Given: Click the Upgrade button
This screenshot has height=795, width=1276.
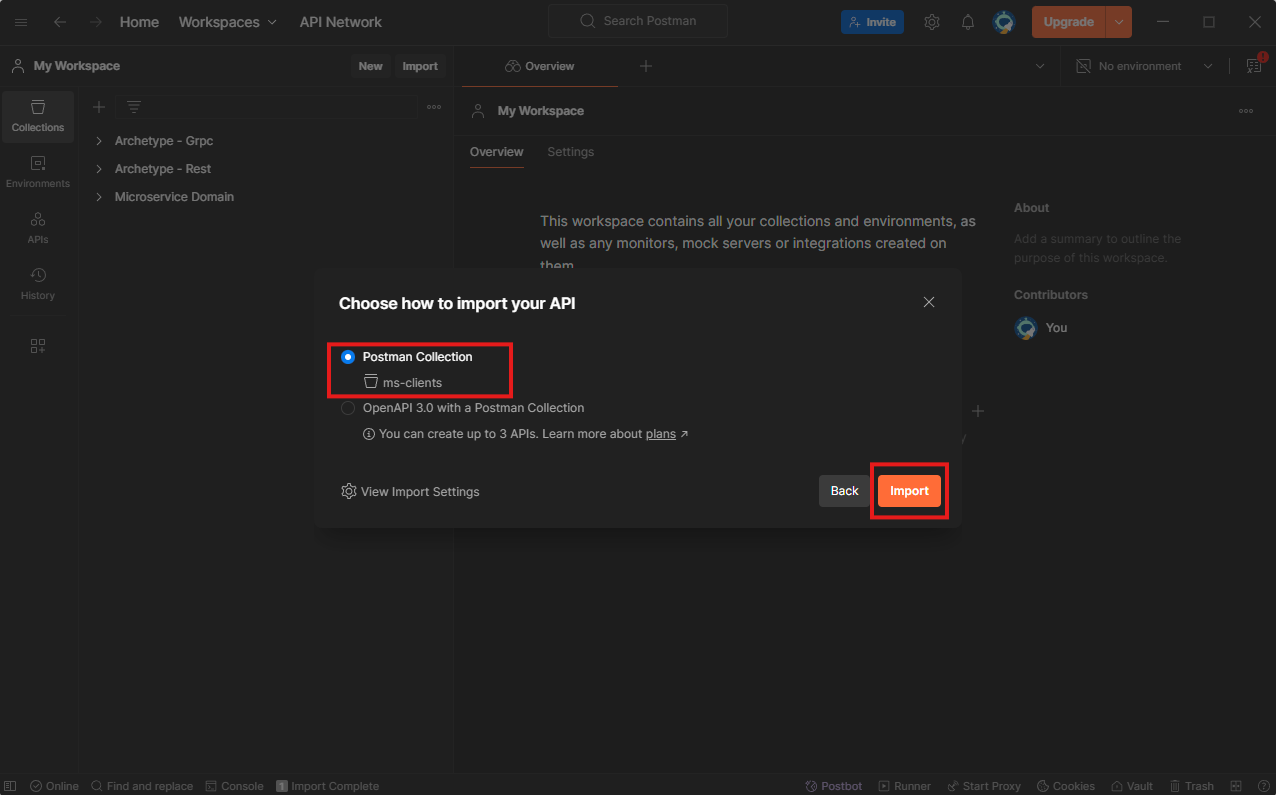Looking at the screenshot, I should (x=1069, y=22).
